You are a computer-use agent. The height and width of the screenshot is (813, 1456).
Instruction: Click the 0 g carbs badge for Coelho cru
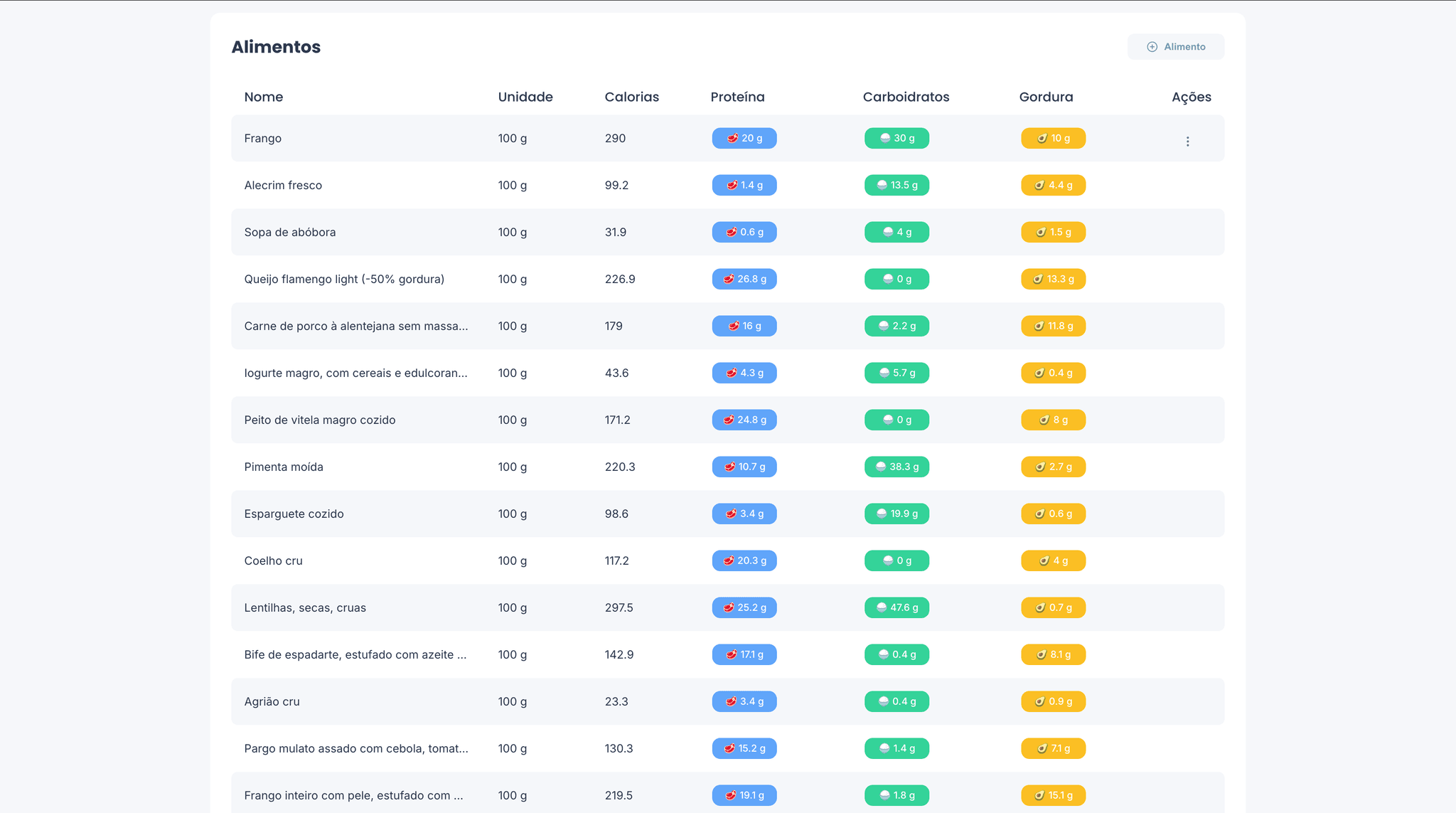coord(896,560)
